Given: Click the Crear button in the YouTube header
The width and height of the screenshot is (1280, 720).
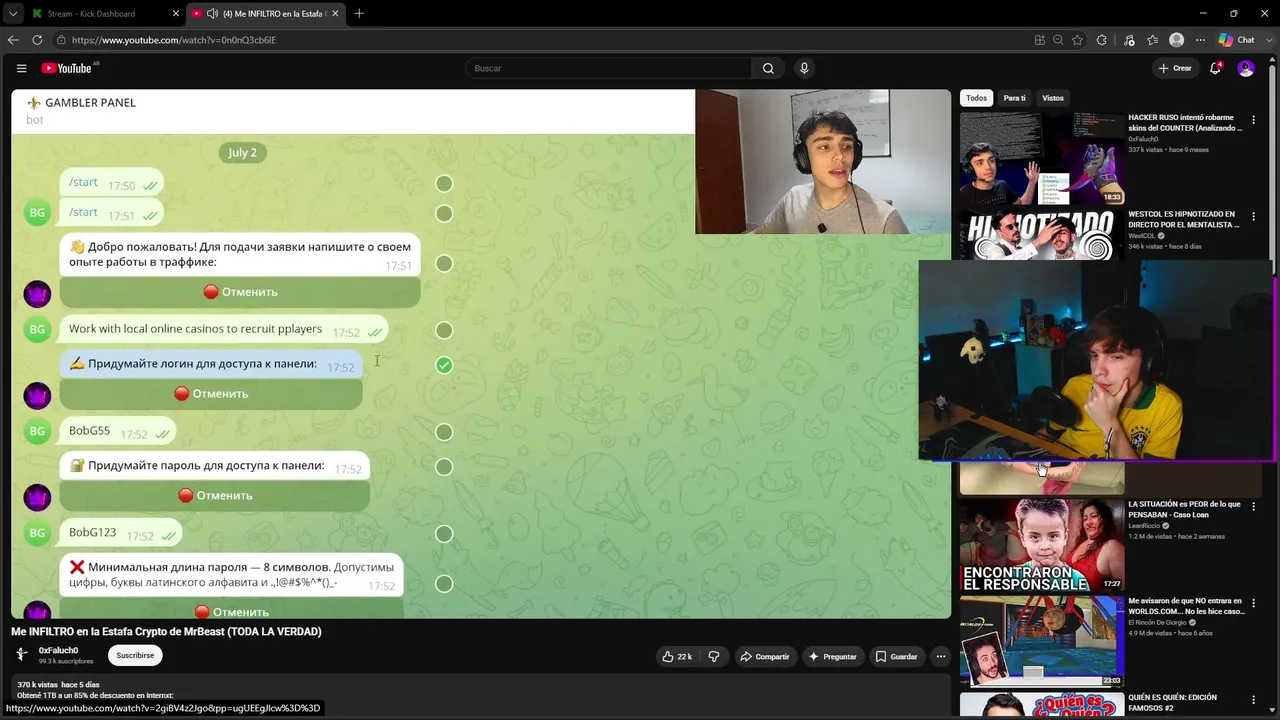Looking at the screenshot, I should pos(1175,68).
